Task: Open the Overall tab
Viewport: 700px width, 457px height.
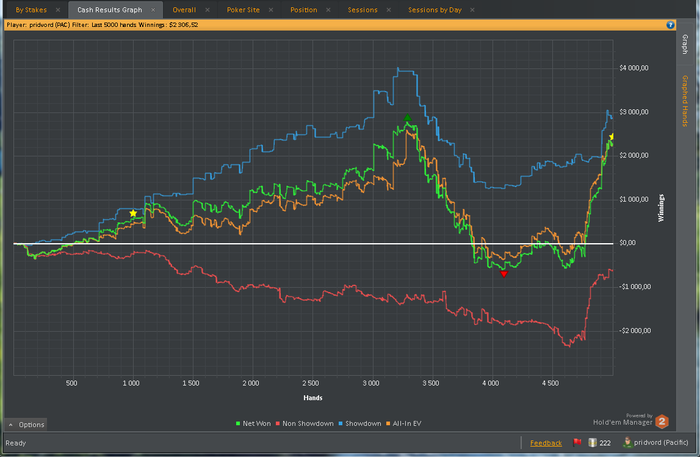Action: tap(184, 9)
